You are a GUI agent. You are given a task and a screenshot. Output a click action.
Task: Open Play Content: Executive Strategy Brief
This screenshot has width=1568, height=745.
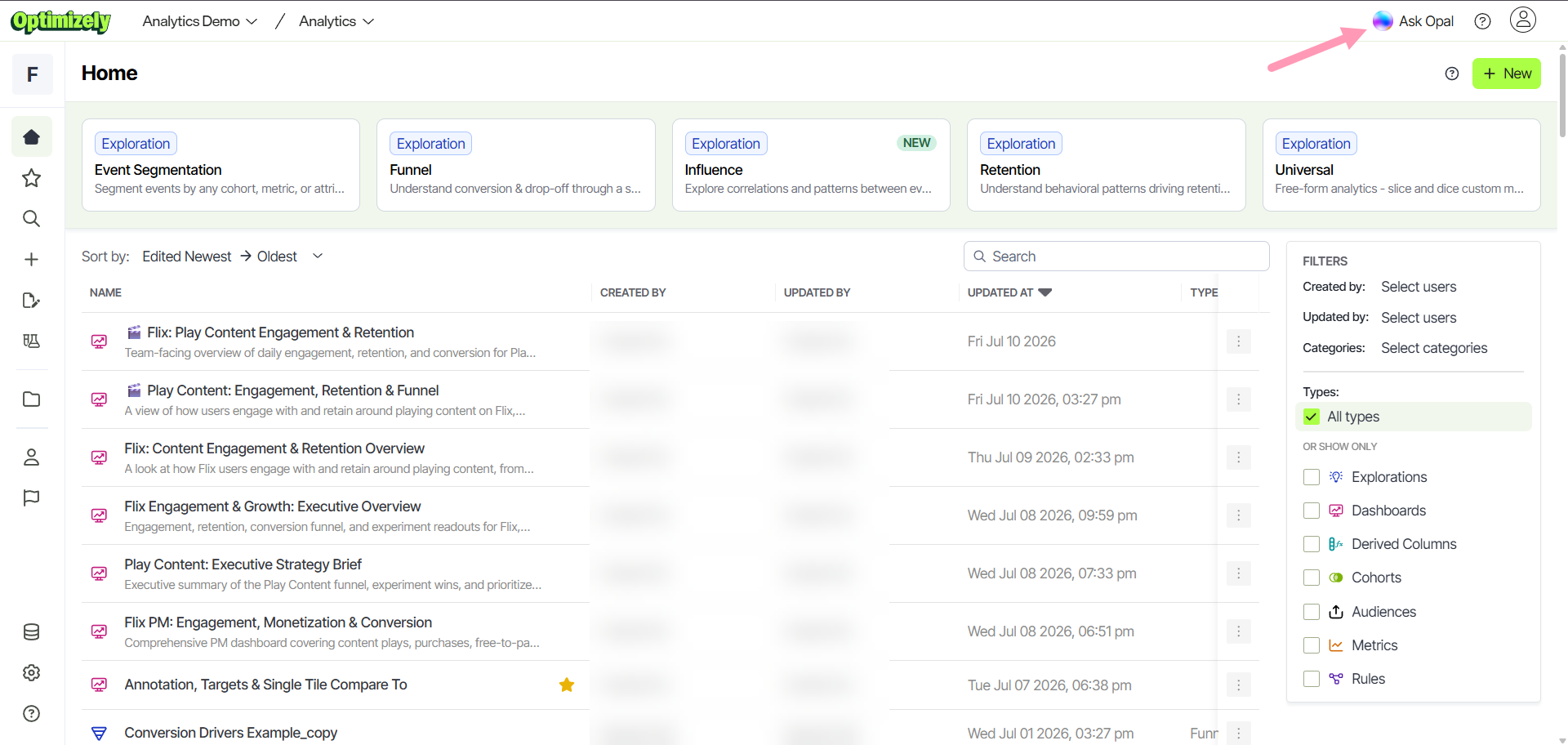[x=243, y=564]
